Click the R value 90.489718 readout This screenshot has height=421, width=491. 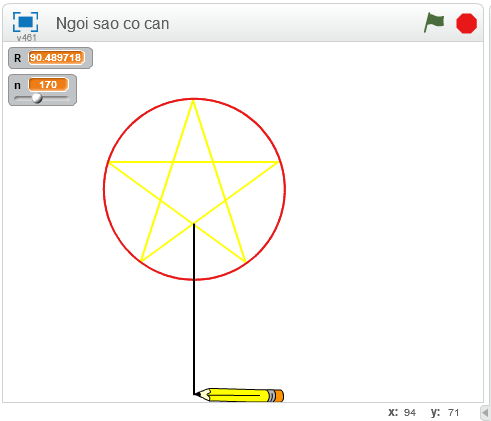pos(56,58)
